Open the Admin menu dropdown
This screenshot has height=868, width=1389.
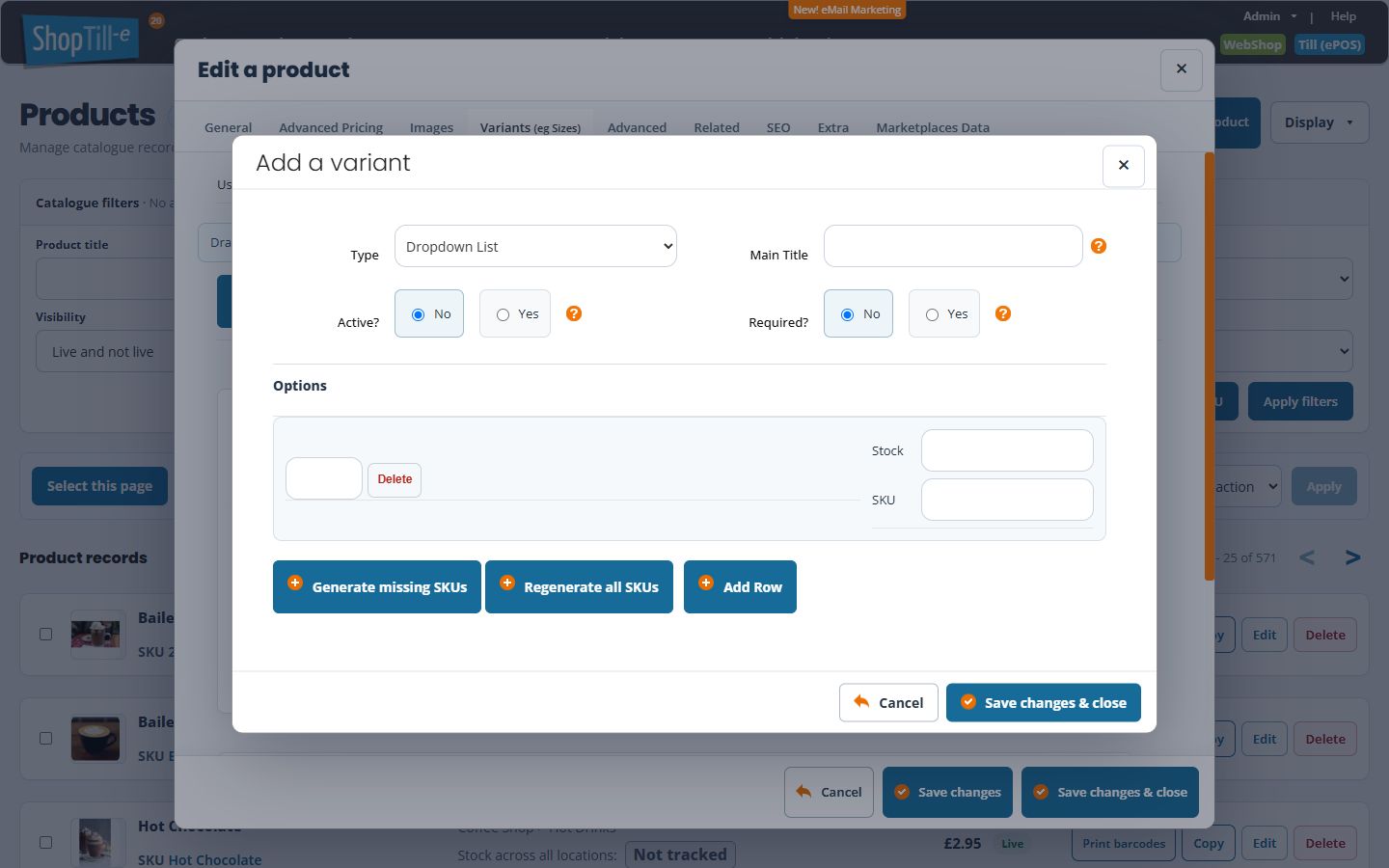[1269, 16]
